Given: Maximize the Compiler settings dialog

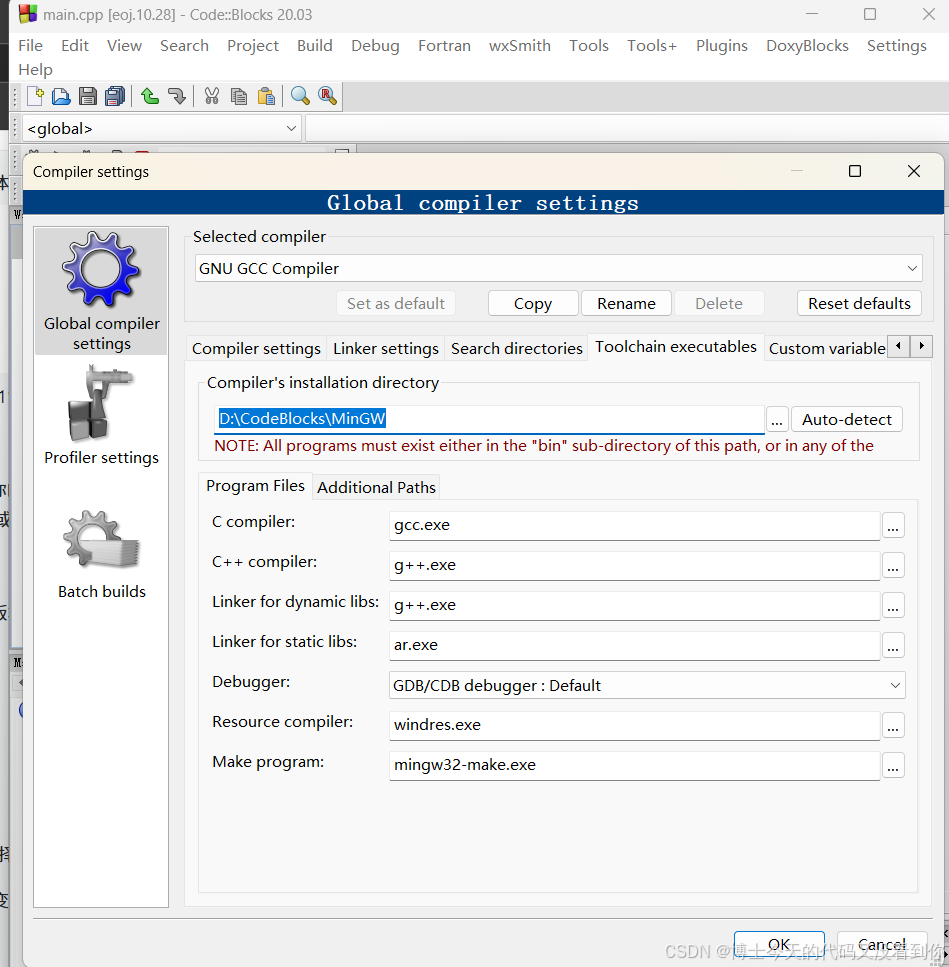Looking at the screenshot, I should tap(855, 171).
